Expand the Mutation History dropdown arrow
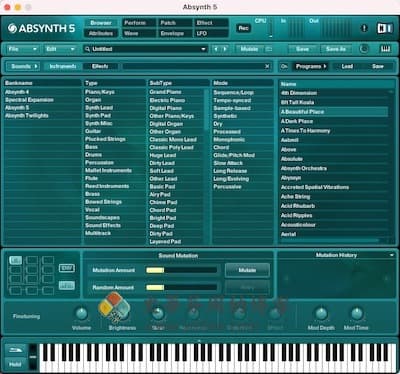400x374 pixels. click(392, 255)
